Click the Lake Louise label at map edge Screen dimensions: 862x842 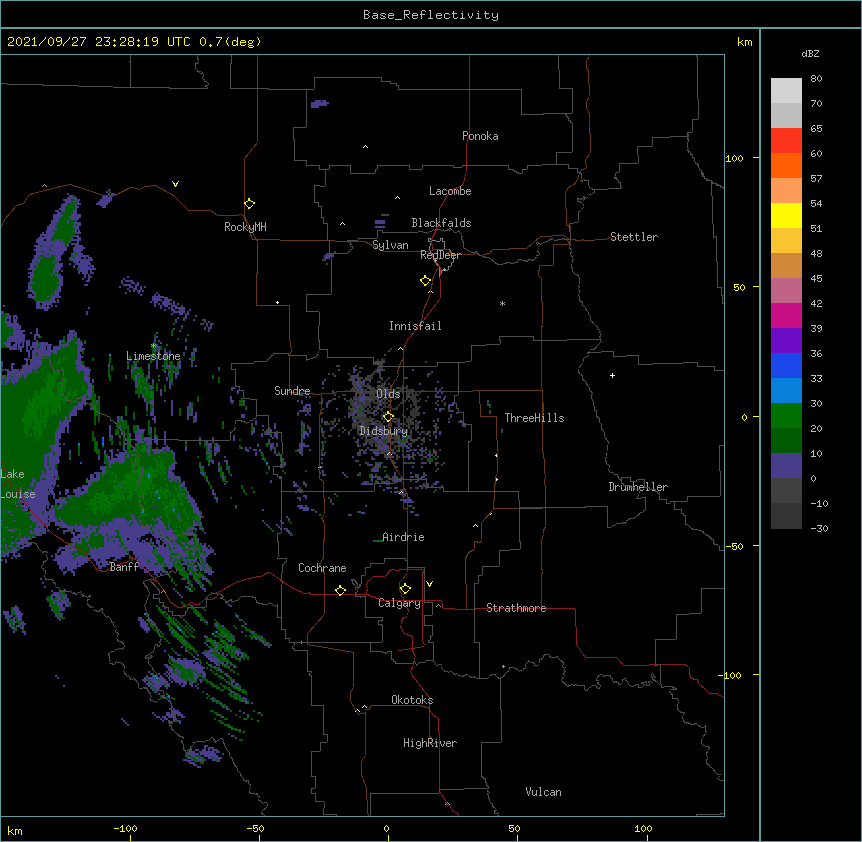coord(16,484)
